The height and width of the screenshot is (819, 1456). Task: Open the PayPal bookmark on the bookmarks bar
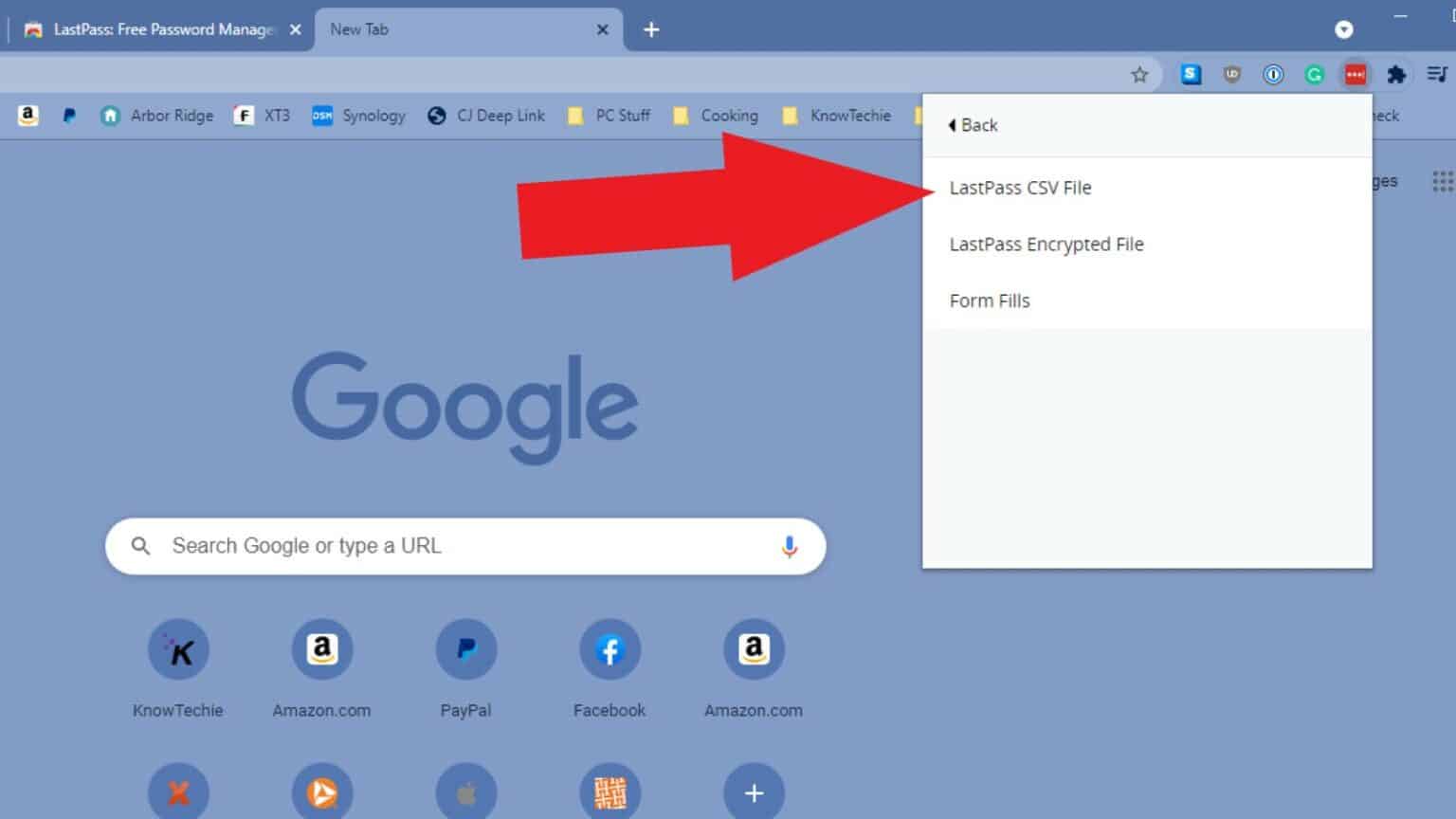pos(68,115)
